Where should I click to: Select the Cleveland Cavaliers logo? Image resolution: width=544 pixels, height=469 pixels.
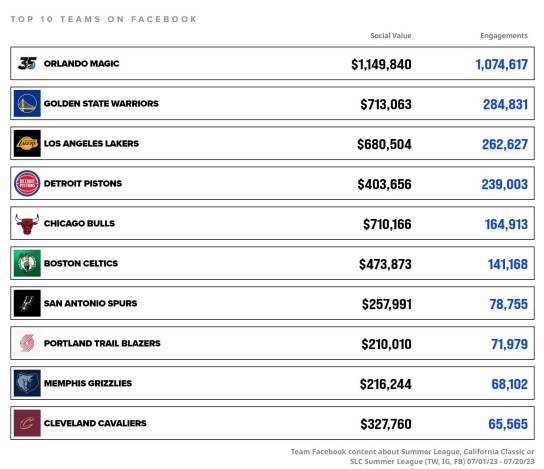27,423
